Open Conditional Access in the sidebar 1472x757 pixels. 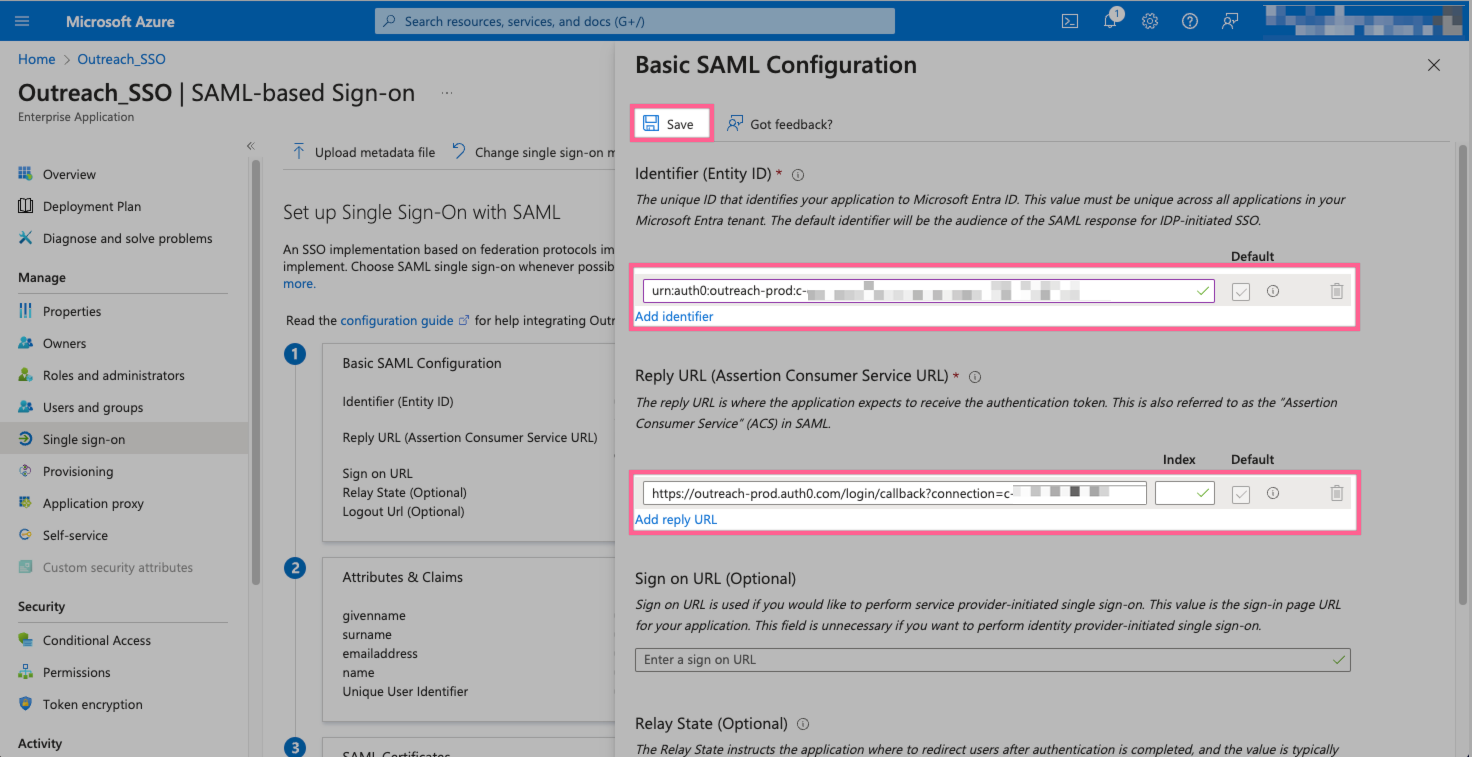pos(97,640)
